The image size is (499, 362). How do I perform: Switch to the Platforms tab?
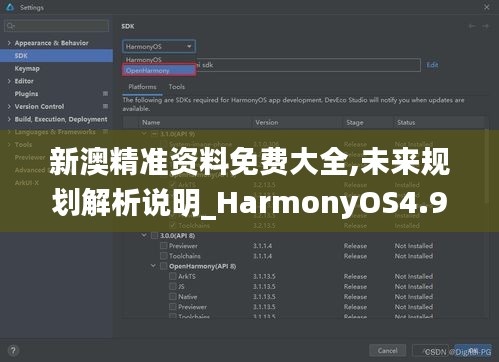point(142,87)
